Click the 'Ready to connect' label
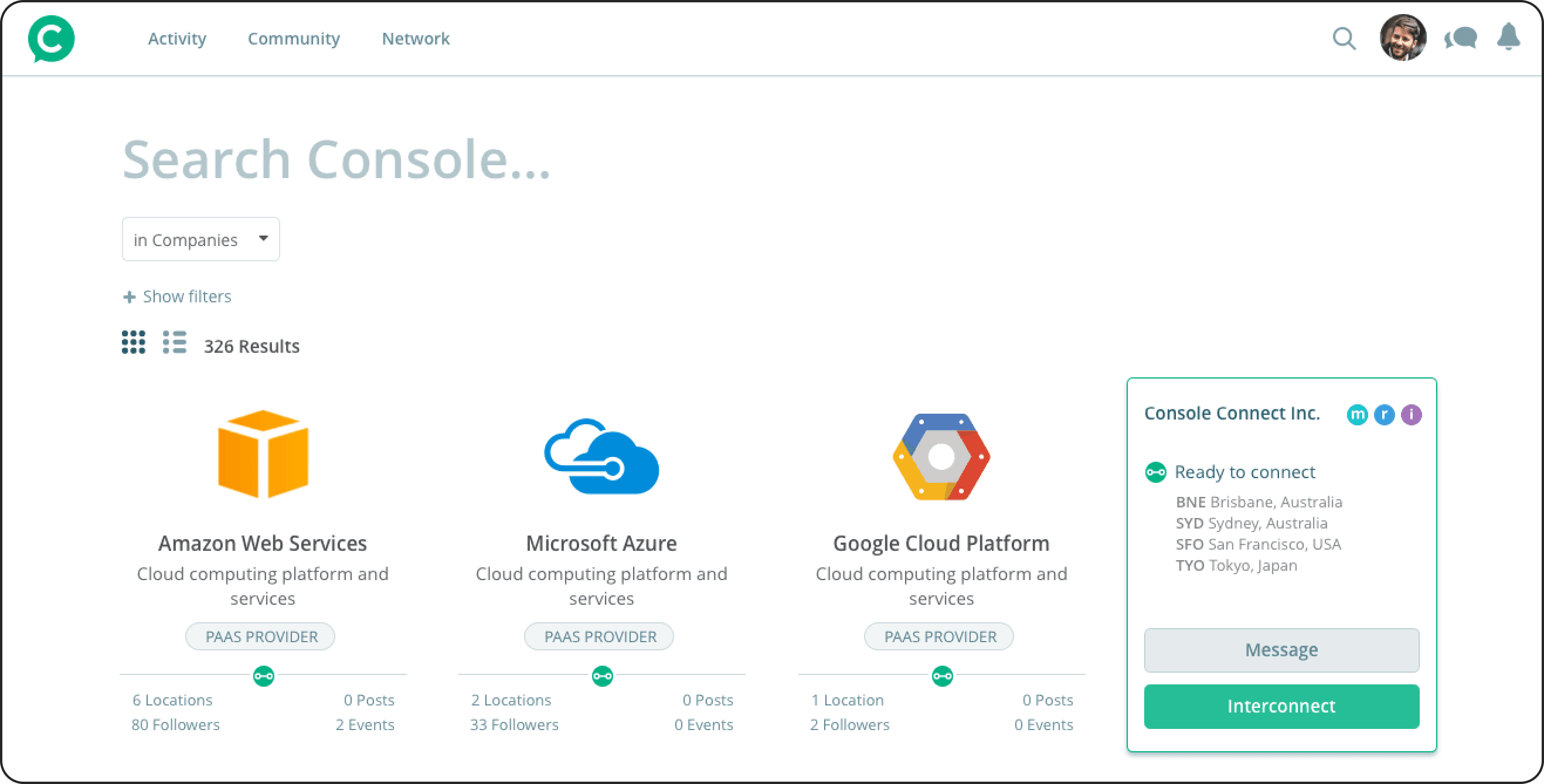1544x784 pixels. 1245,472
